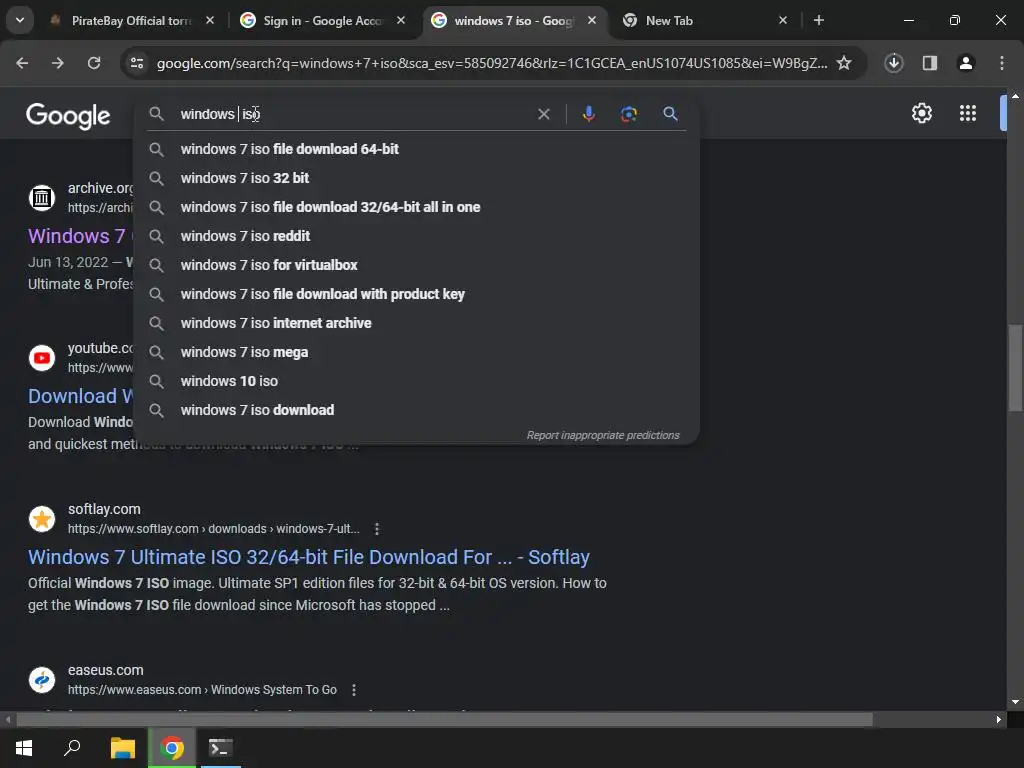This screenshot has width=1024, height=768.
Task: Select the windows 7 iso Google tab
Action: coord(514,21)
